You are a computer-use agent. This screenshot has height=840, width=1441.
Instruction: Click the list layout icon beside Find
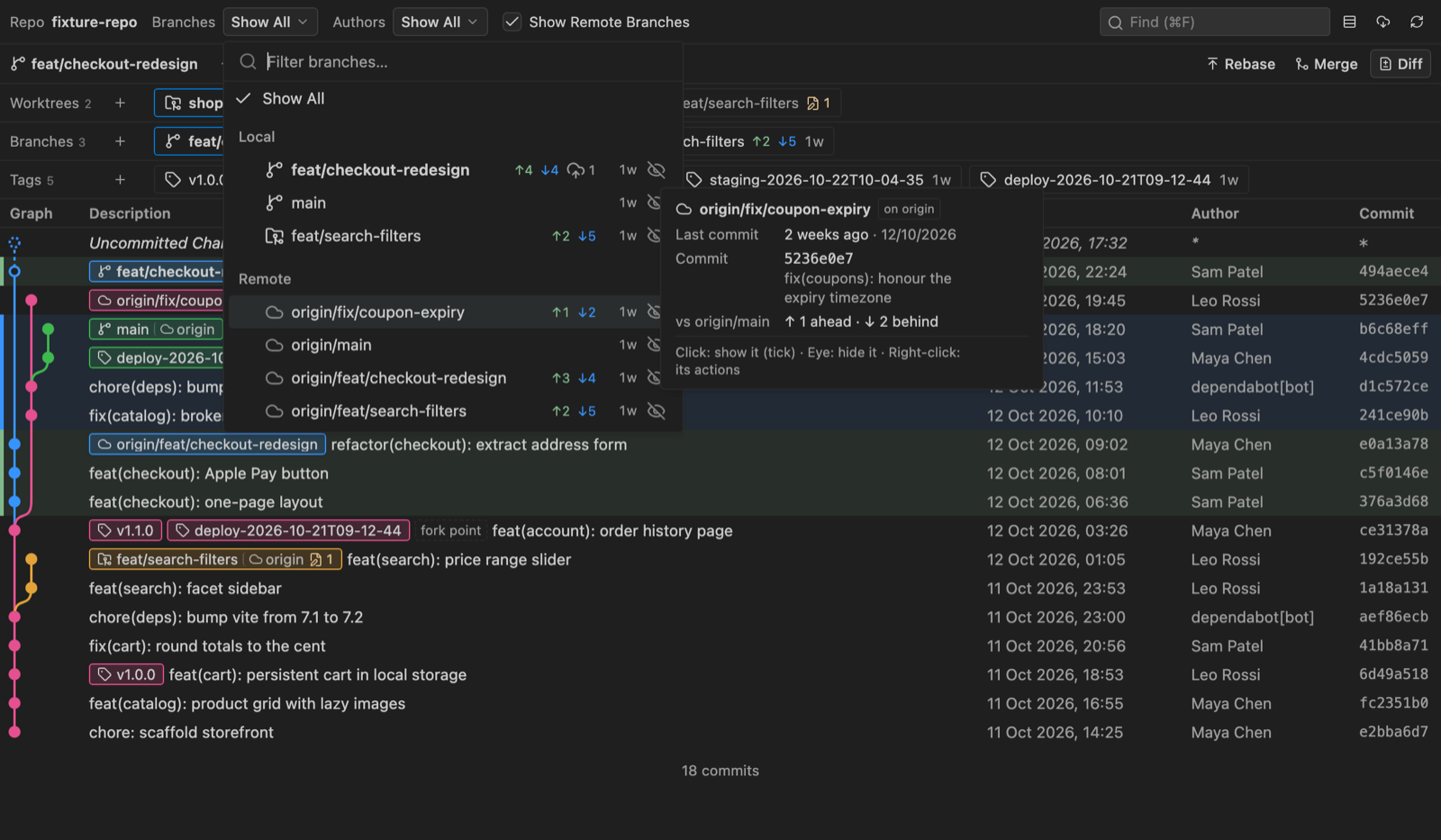(1349, 22)
